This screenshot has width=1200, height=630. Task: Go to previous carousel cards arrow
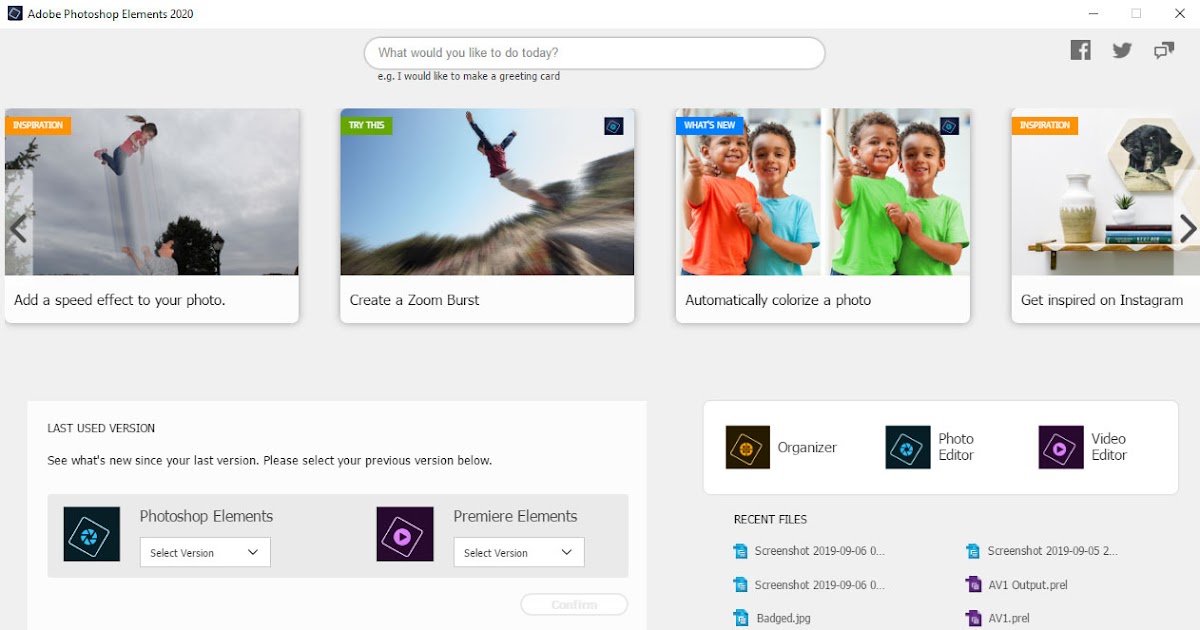pyautogui.click(x=18, y=229)
